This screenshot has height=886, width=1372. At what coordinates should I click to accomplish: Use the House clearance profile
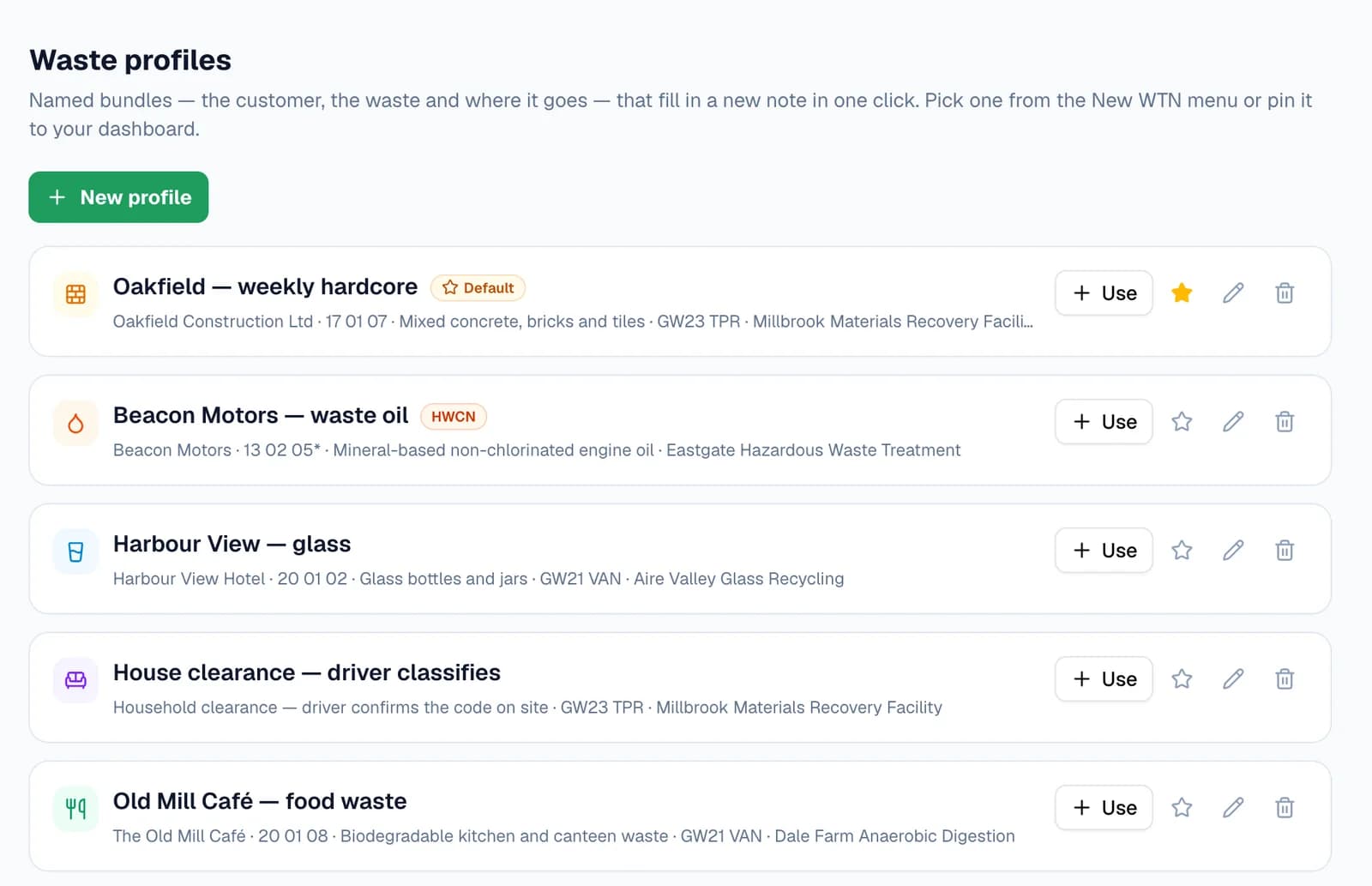[x=1104, y=679]
